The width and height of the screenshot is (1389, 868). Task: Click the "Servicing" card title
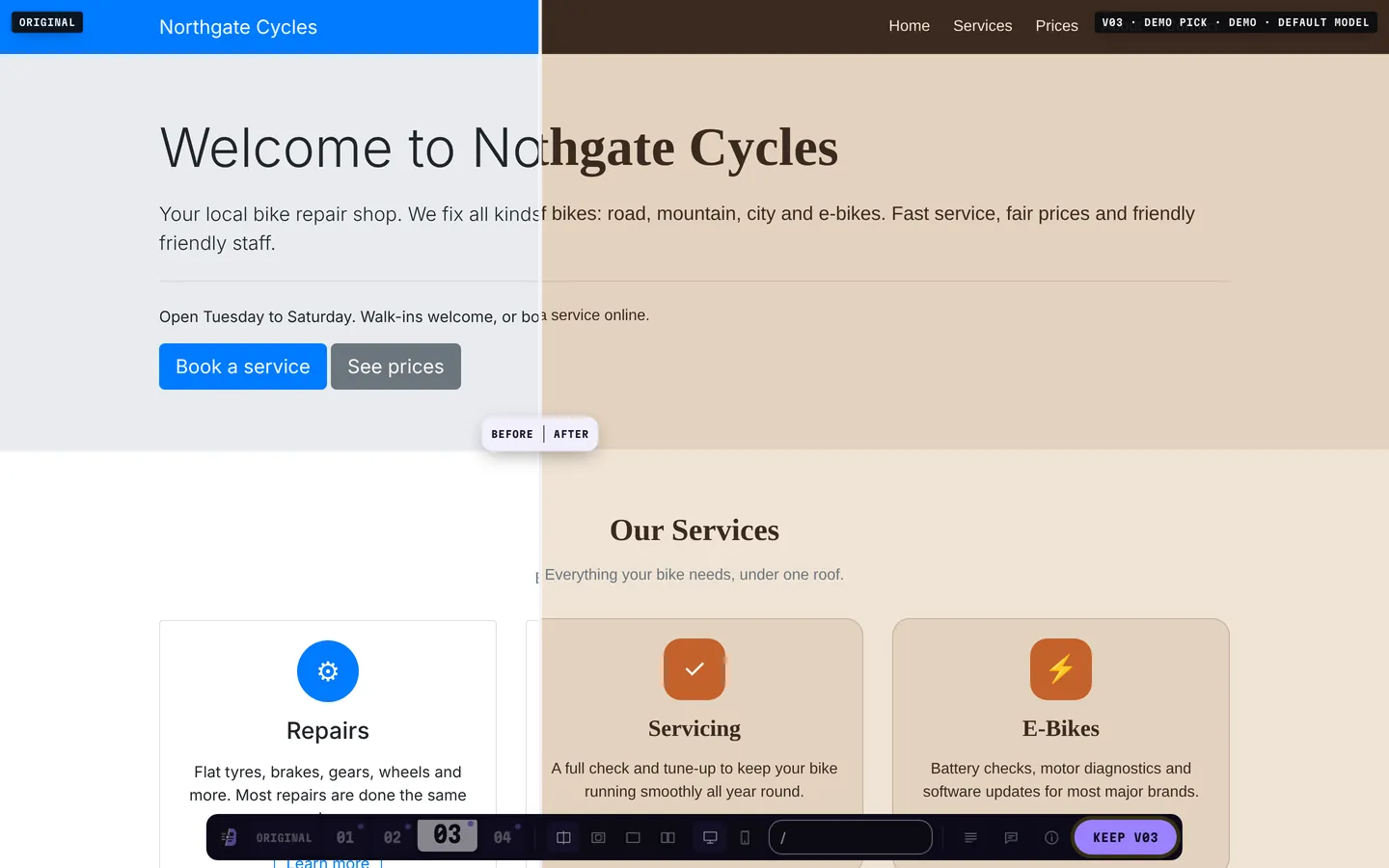pyautogui.click(x=694, y=729)
